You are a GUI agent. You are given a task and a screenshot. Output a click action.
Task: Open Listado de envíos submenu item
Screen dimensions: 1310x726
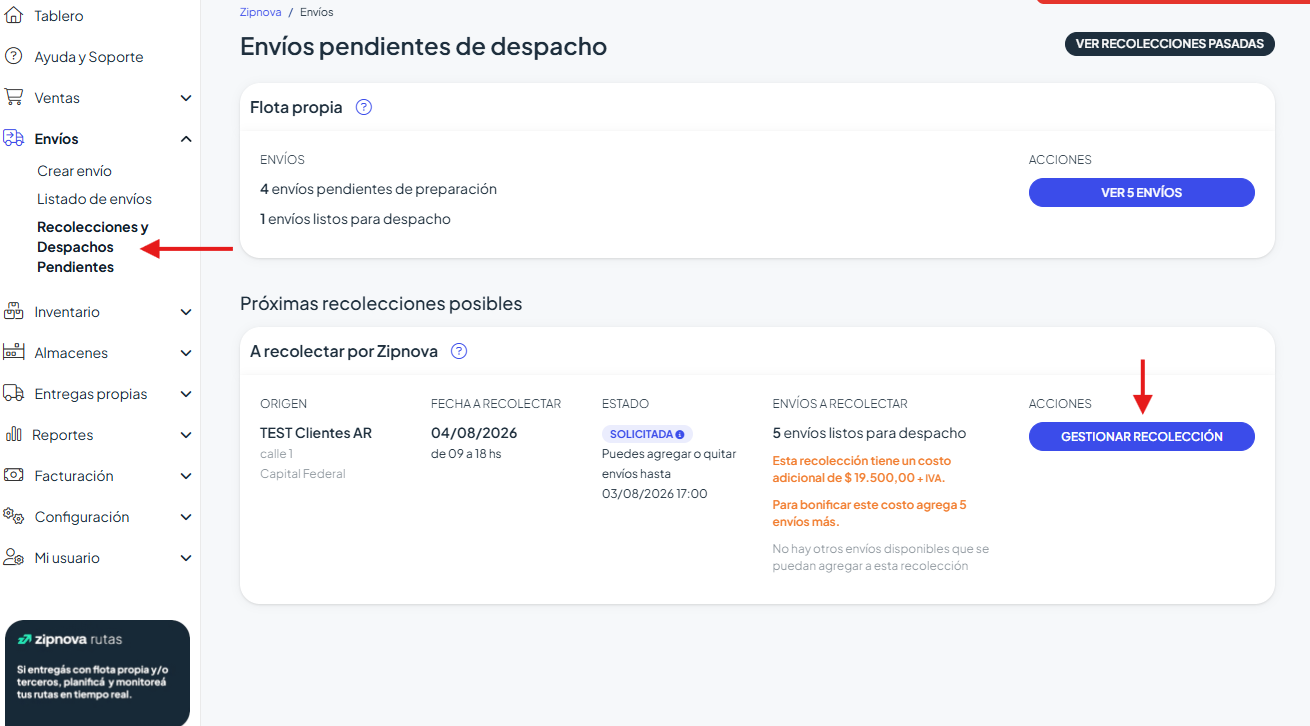coord(94,199)
